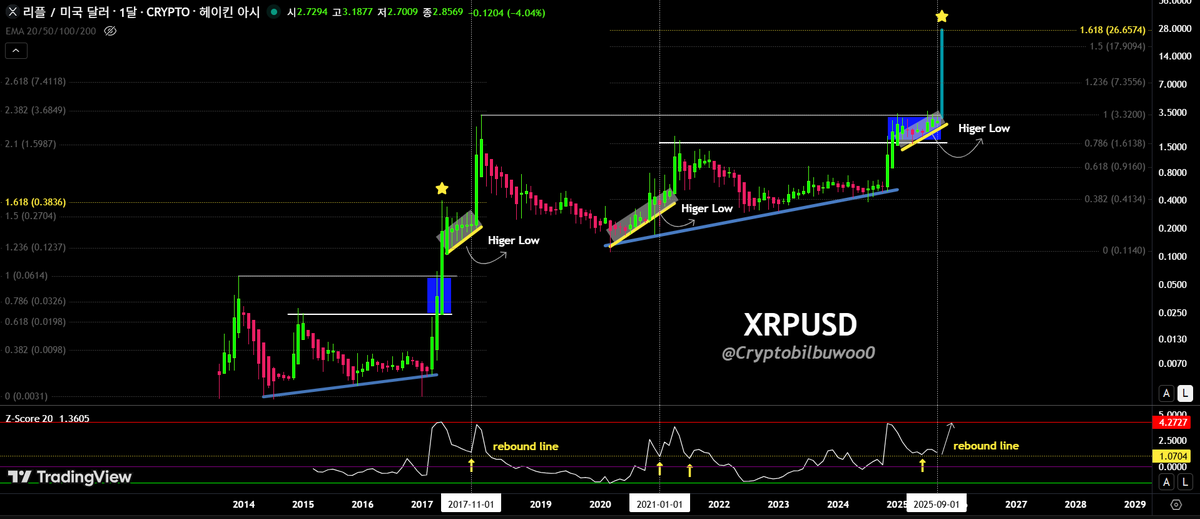Click the XRP symbol logo in the chart title
This screenshot has width=1200, height=519.
point(12,12)
